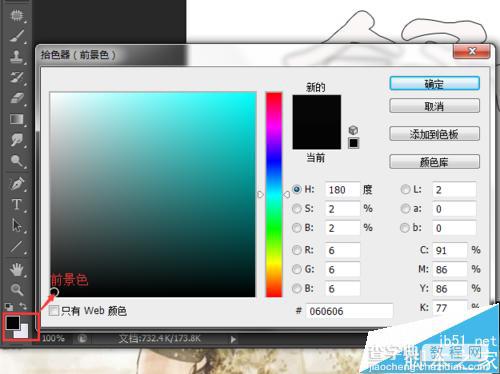
Task: Click default colors reset icon
Action: click(9, 307)
